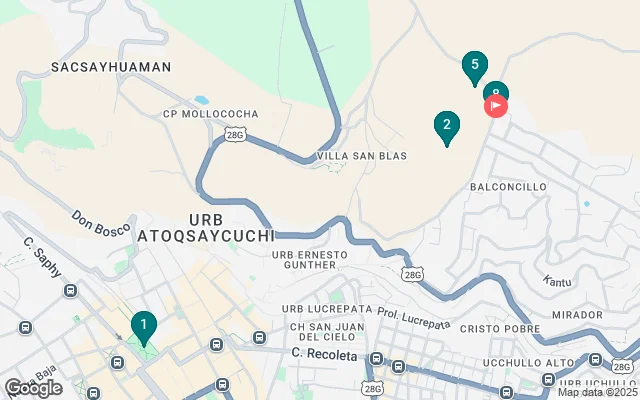
Task: Open the Google logo link
Action: (33, 388)
